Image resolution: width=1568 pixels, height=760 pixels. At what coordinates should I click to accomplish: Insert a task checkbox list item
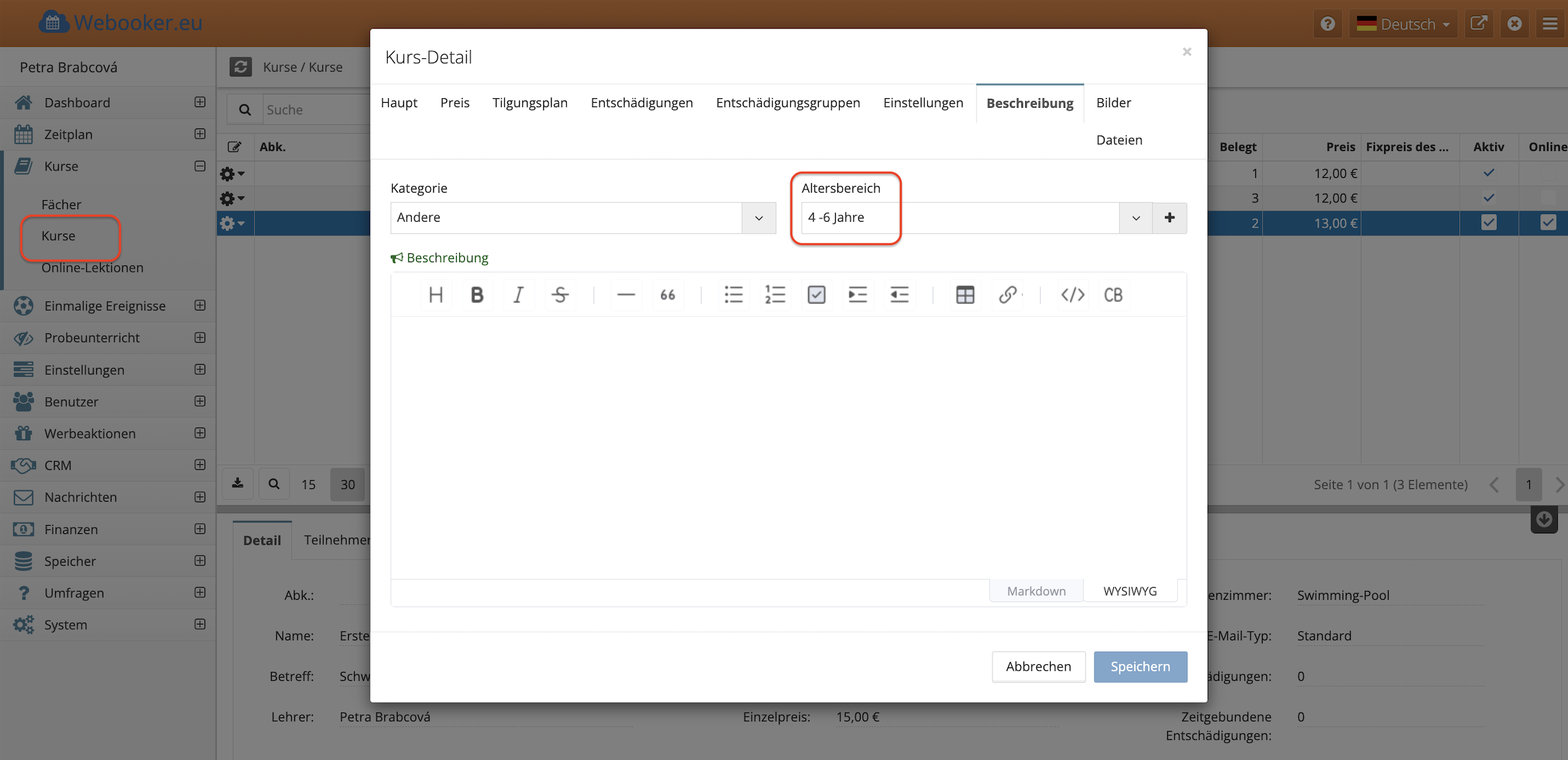click(816, 294)
